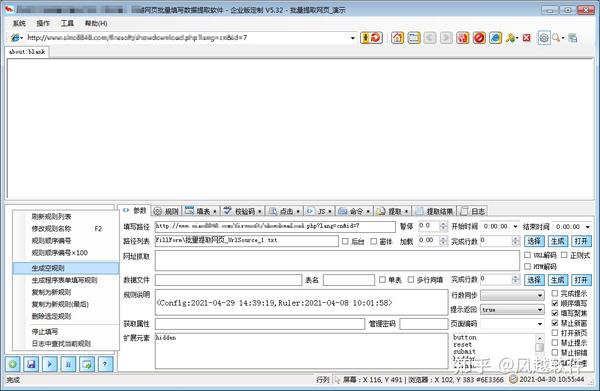
Task: Open the 提示返回 true dropdown
Action: (540, 310)
